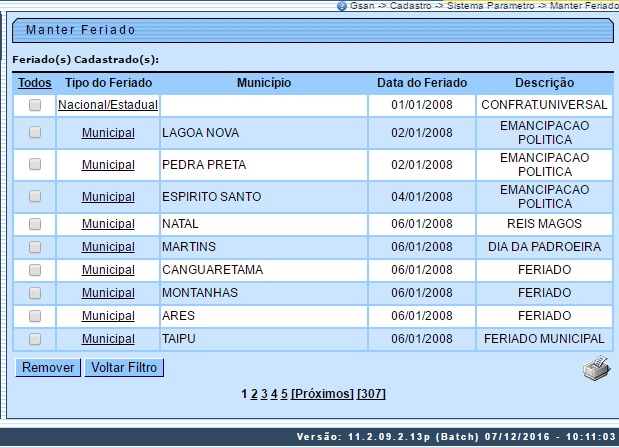Click the FERIADO MUNICIPAL description

point(544,339)
